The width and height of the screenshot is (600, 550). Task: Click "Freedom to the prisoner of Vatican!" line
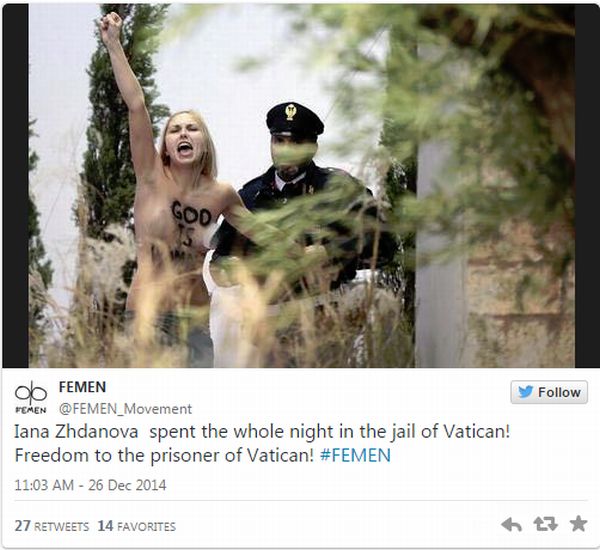coord(164,455)
